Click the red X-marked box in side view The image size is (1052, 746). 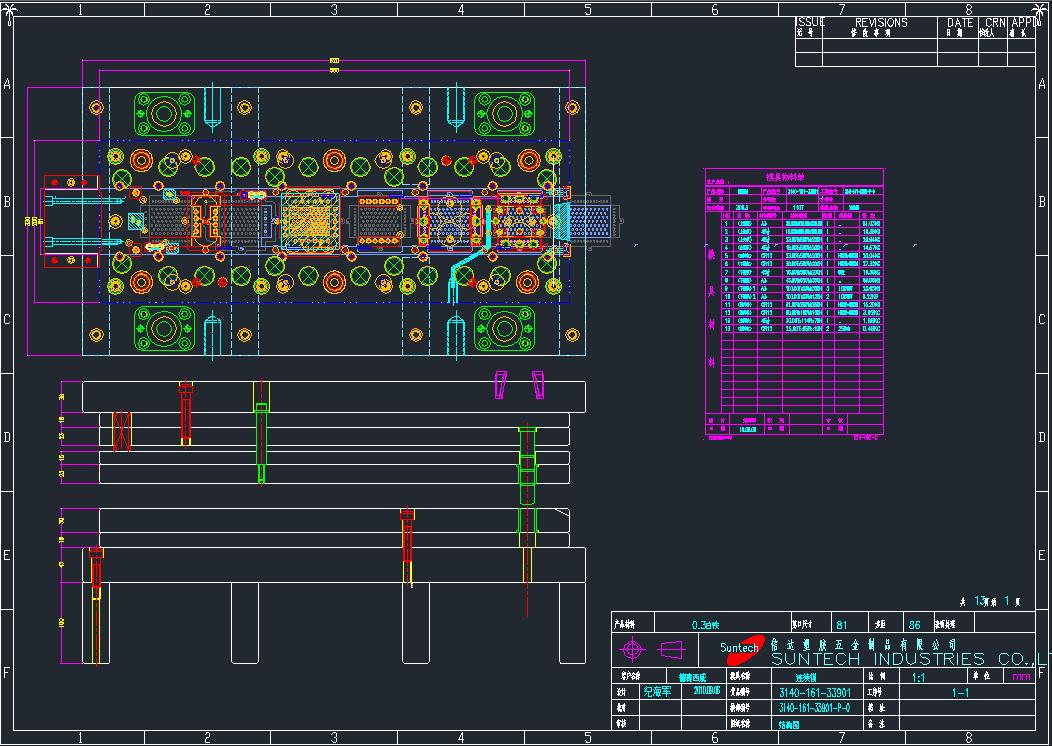[x=122, y=431]
